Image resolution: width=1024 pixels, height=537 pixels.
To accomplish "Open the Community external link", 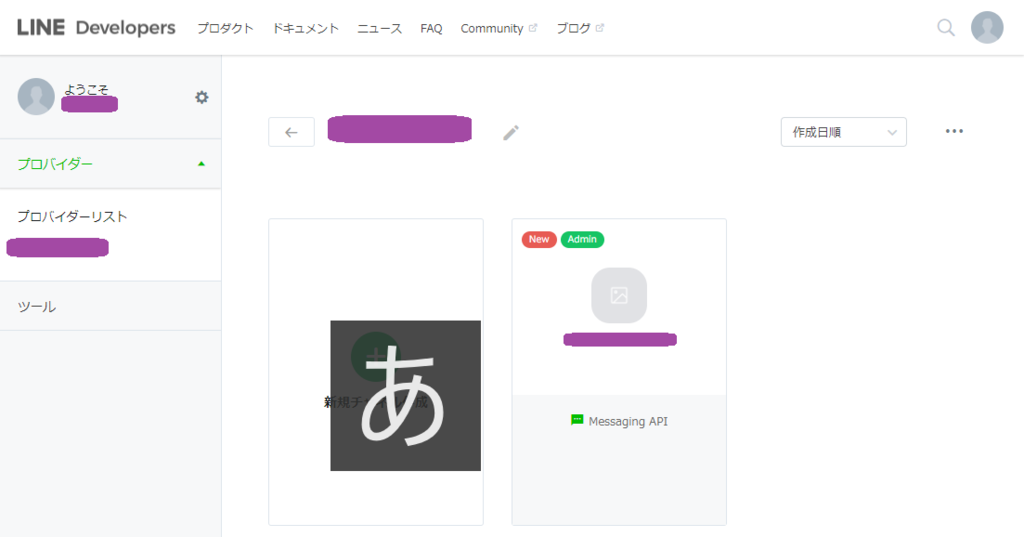I will point(498,28).
